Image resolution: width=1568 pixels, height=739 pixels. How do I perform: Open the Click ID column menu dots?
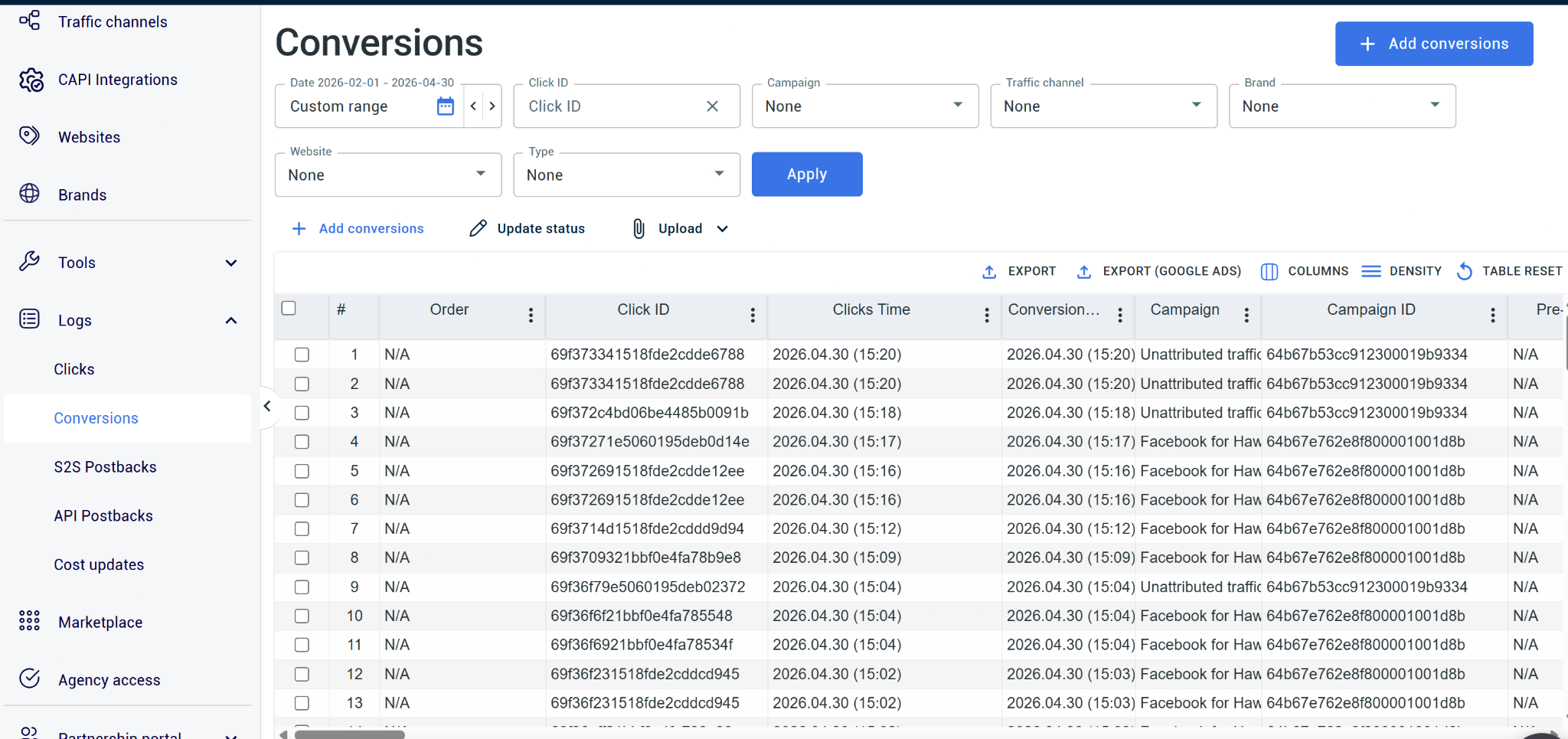point(753,315)
